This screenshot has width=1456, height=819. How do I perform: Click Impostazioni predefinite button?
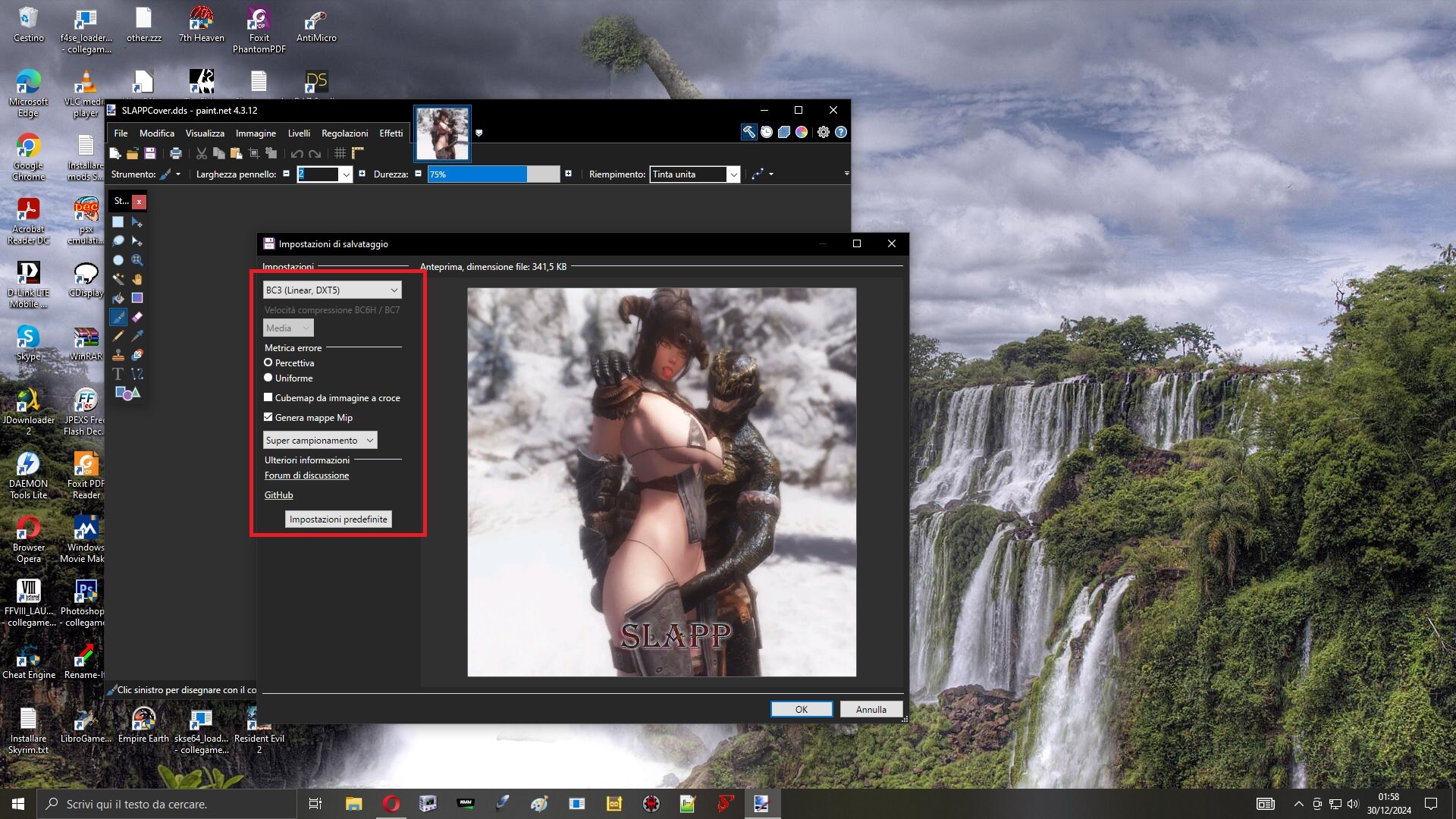338,519
